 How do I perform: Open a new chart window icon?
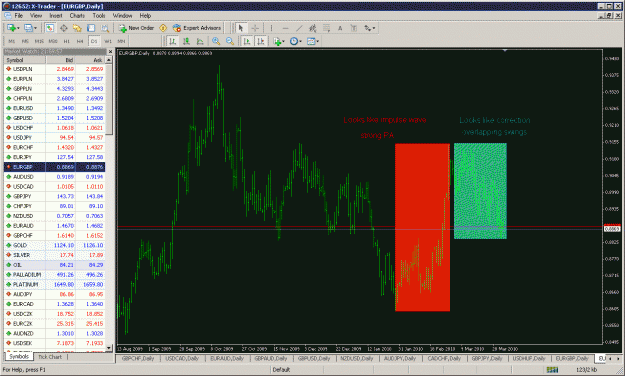click(x=11, y=28)
